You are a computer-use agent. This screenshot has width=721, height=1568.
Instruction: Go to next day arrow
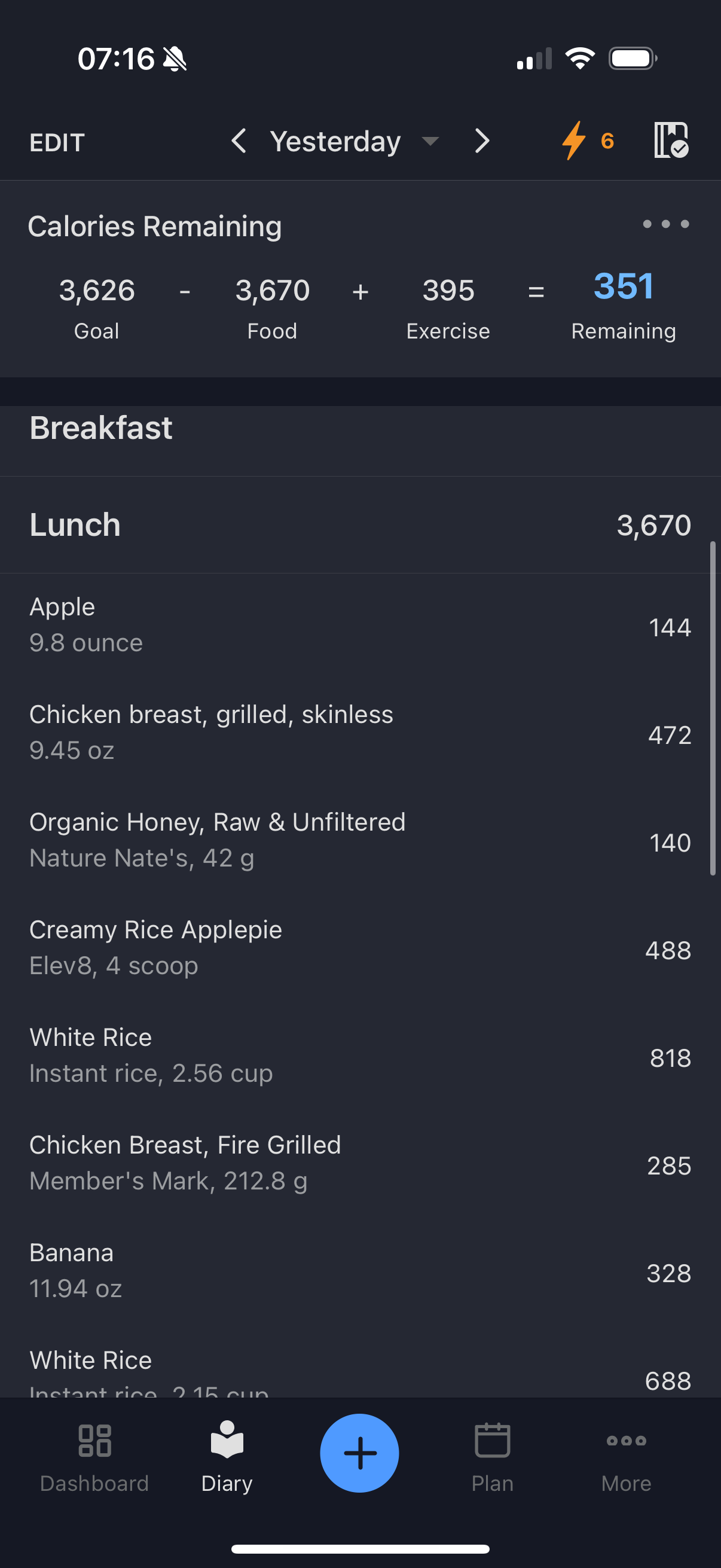click(x=482, y=141)
